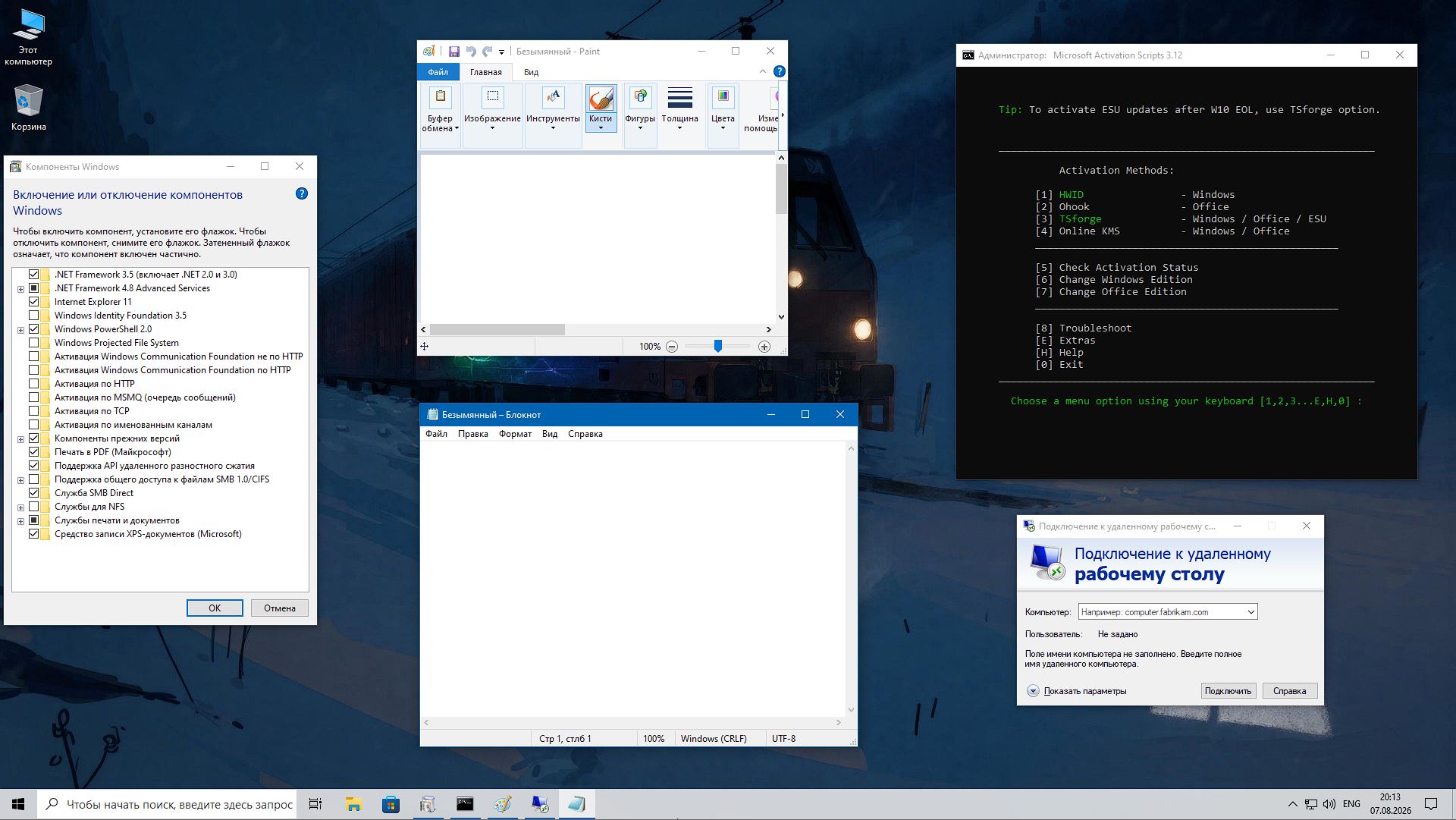Viewport: 1456px width, 820px height.
Task: Open the Правка menu in Notepad
Action: (x=472, y=434)
